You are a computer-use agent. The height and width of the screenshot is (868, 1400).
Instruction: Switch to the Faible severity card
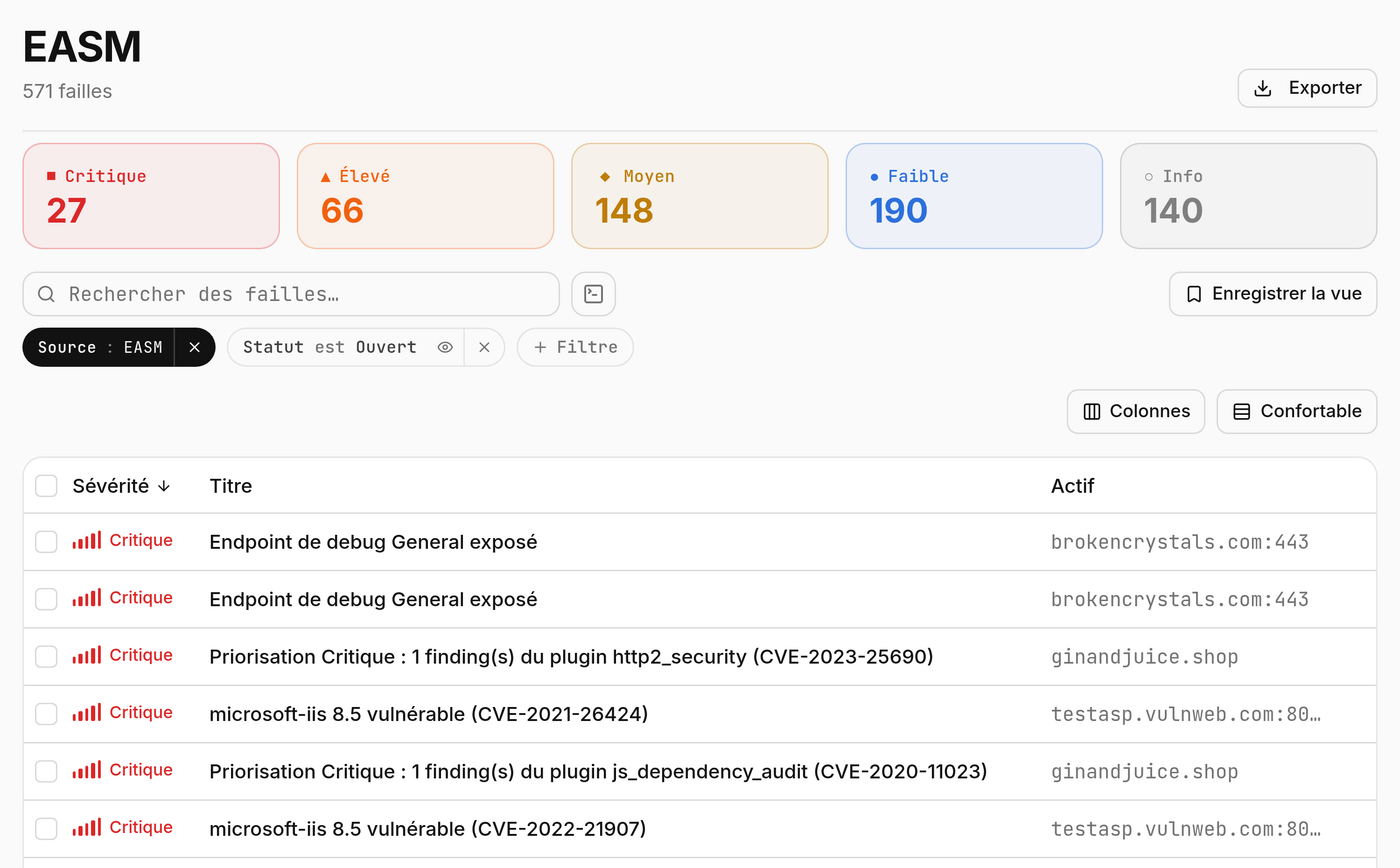tap(974, 196)
